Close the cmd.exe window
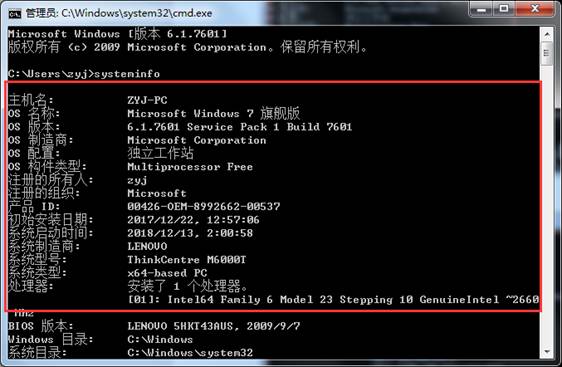 pos(535,9)
